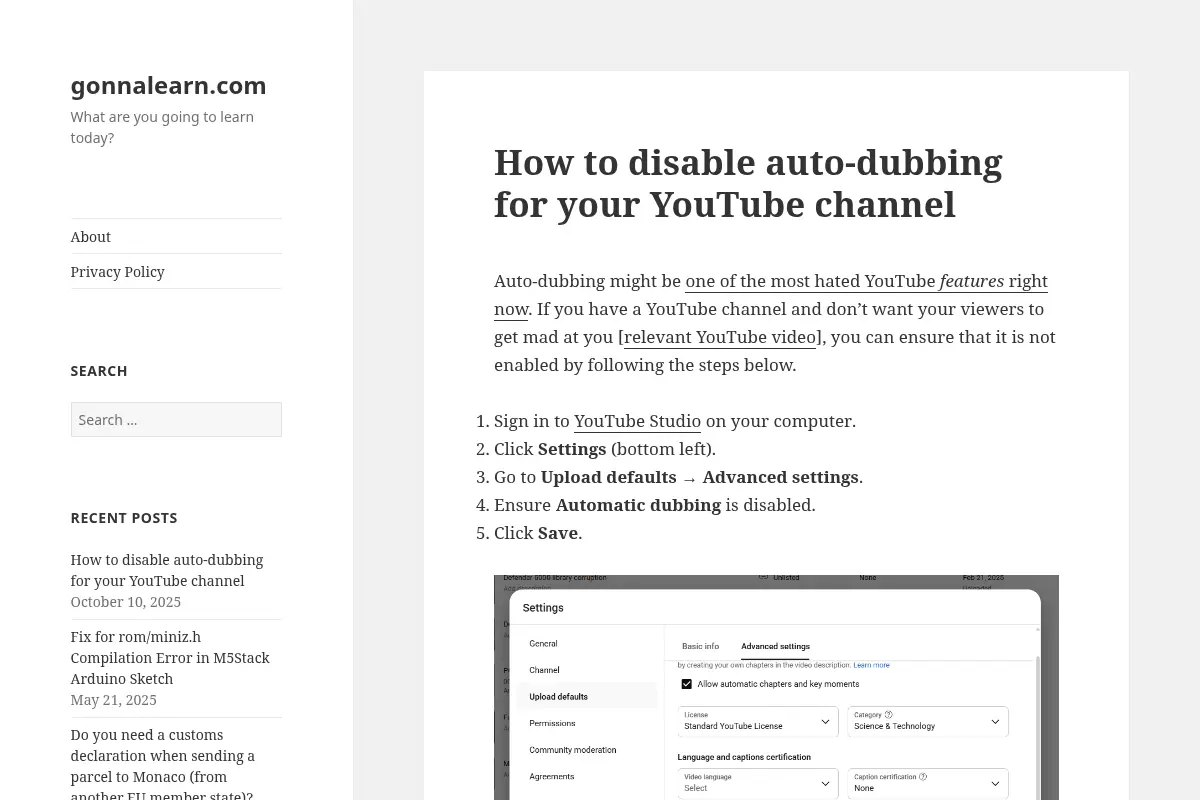The height and width of the screenshot is (800, 1200).
Task: Open the YouTube Studio link
Action: tap(637, 421)
